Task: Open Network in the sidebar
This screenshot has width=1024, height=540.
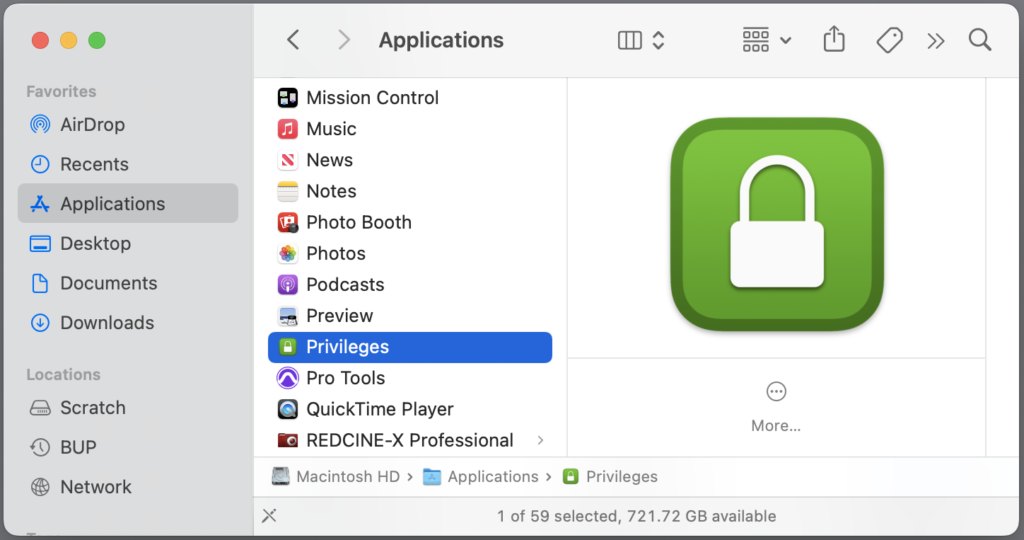Action: pyautogui.click(x=128, y=486)
